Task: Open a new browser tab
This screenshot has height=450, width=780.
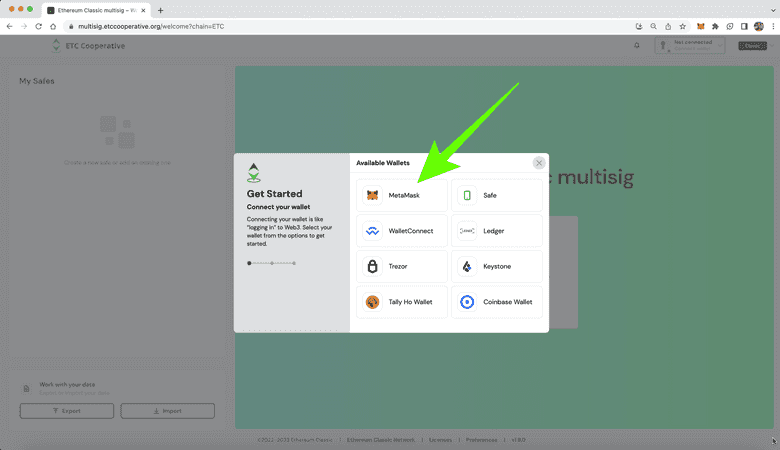Action: tap(160, 9)
